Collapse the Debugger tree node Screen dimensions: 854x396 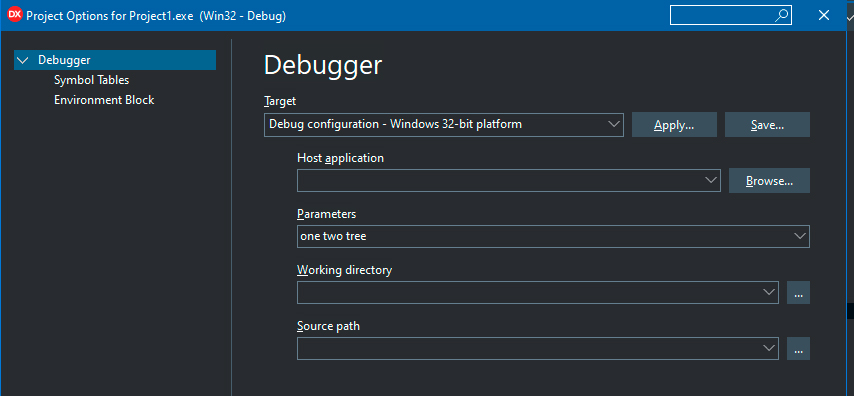click(x=22, y=60)
